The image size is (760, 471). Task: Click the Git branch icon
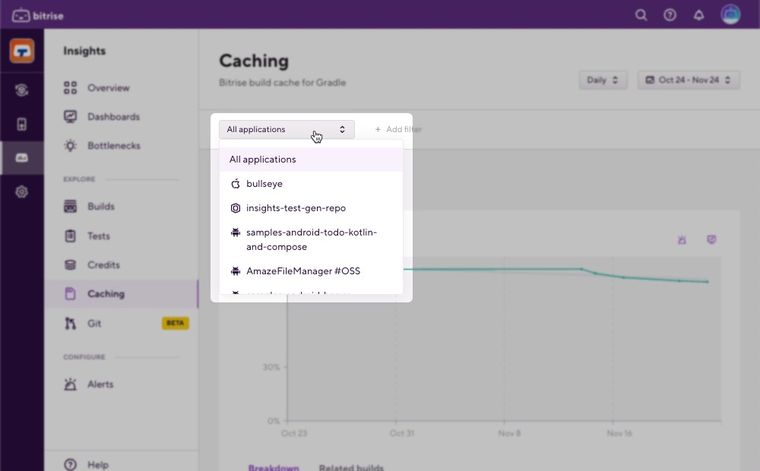70,323
